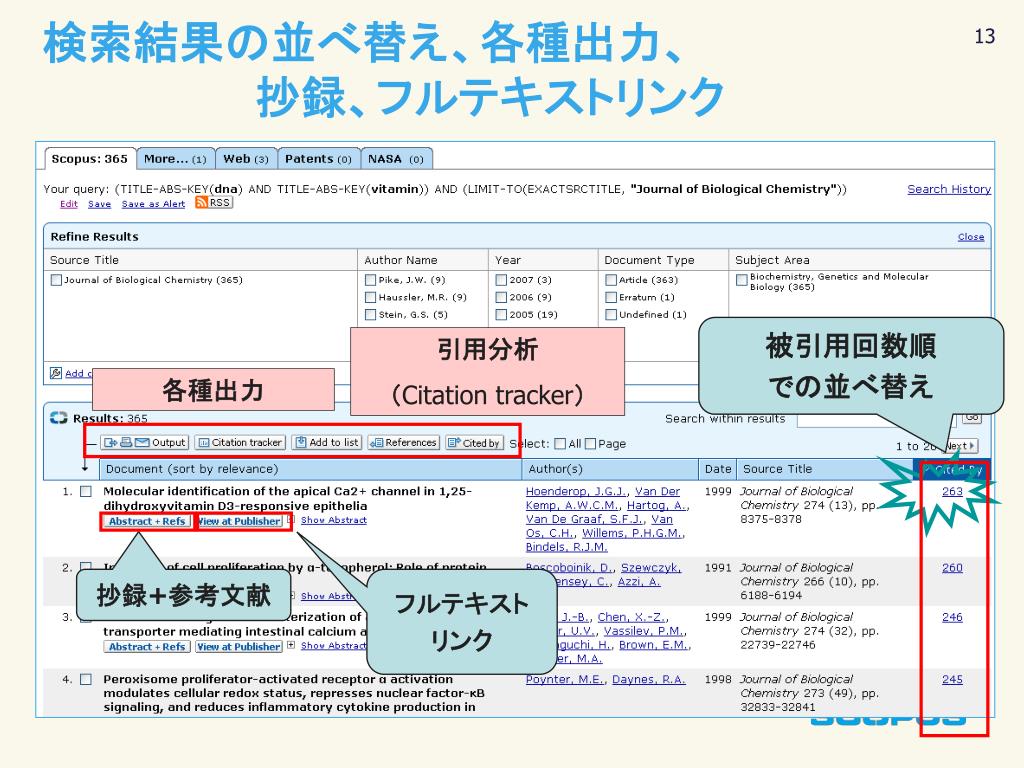Click the Cited by button
The width and height of the screenshot is (1024, 768).
tap(475, 443)
